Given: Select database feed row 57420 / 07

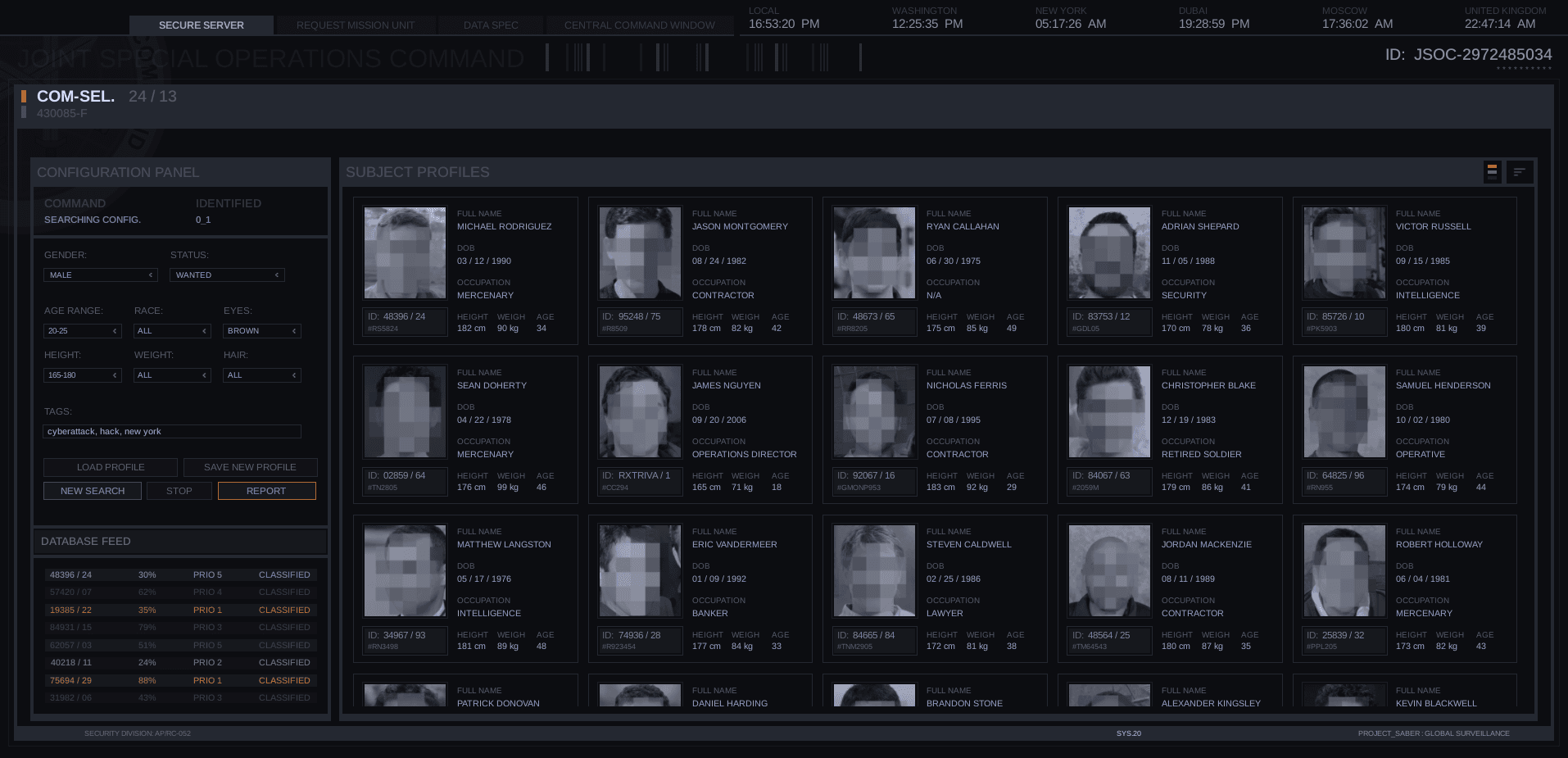Looking at the screenshot, I should coord(180,592).
